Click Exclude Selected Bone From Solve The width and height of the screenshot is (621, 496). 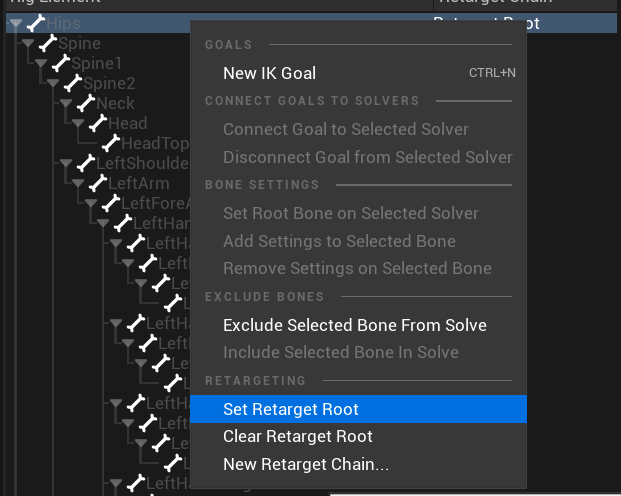358,325
